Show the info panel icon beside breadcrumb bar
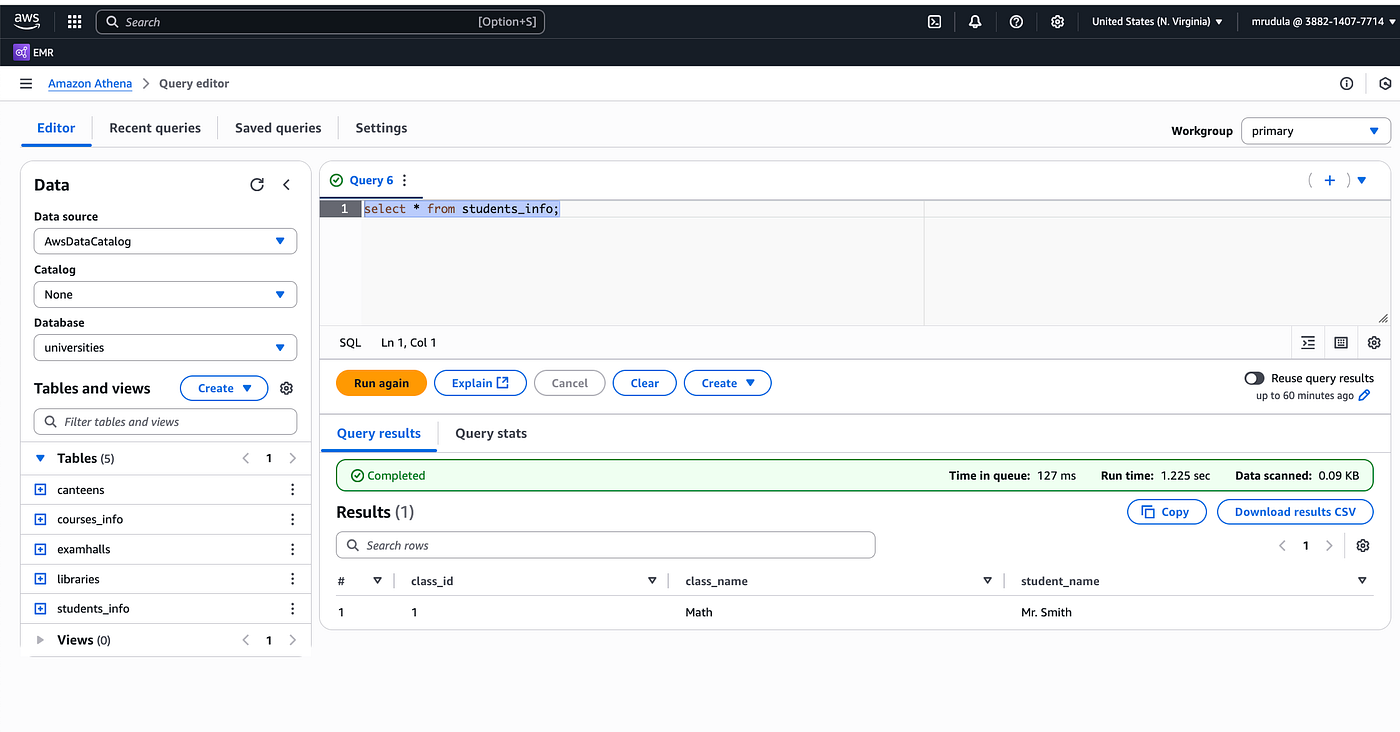 (1347, 84)
